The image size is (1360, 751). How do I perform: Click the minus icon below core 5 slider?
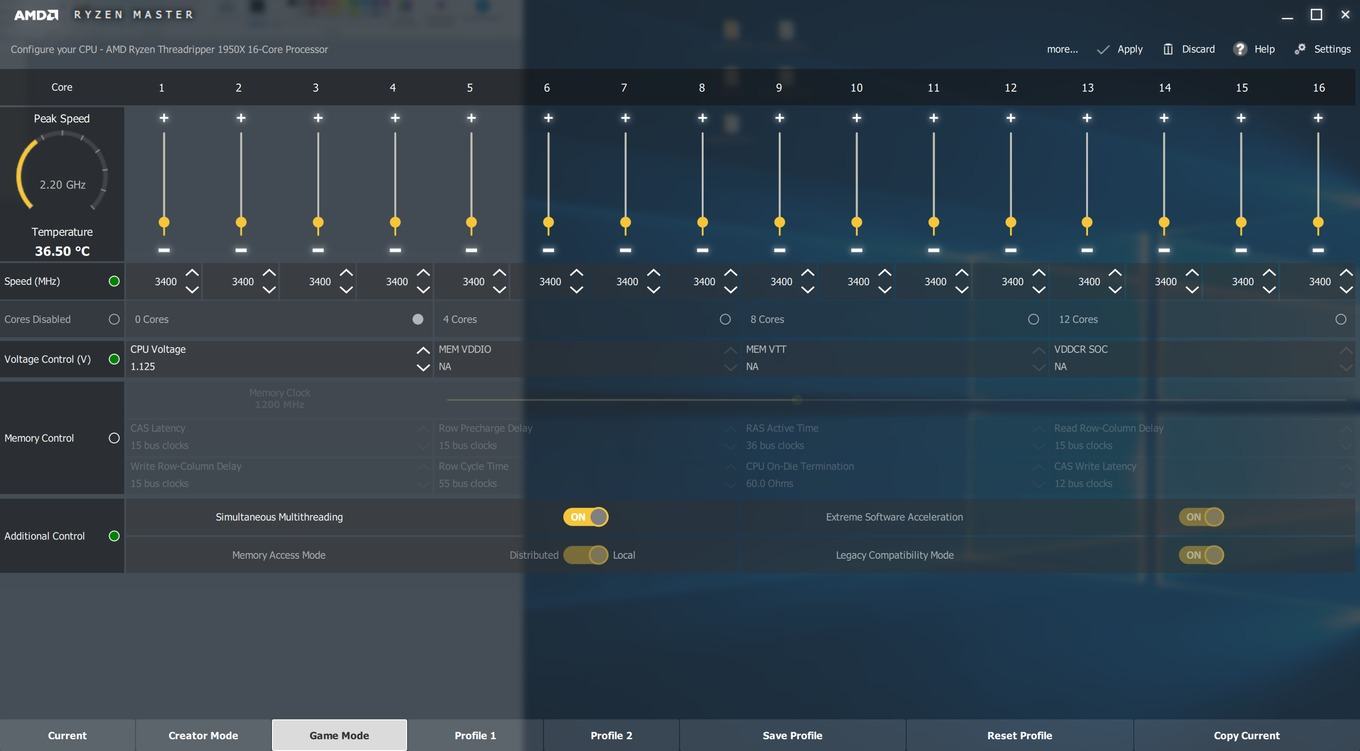tap(471, 250)
